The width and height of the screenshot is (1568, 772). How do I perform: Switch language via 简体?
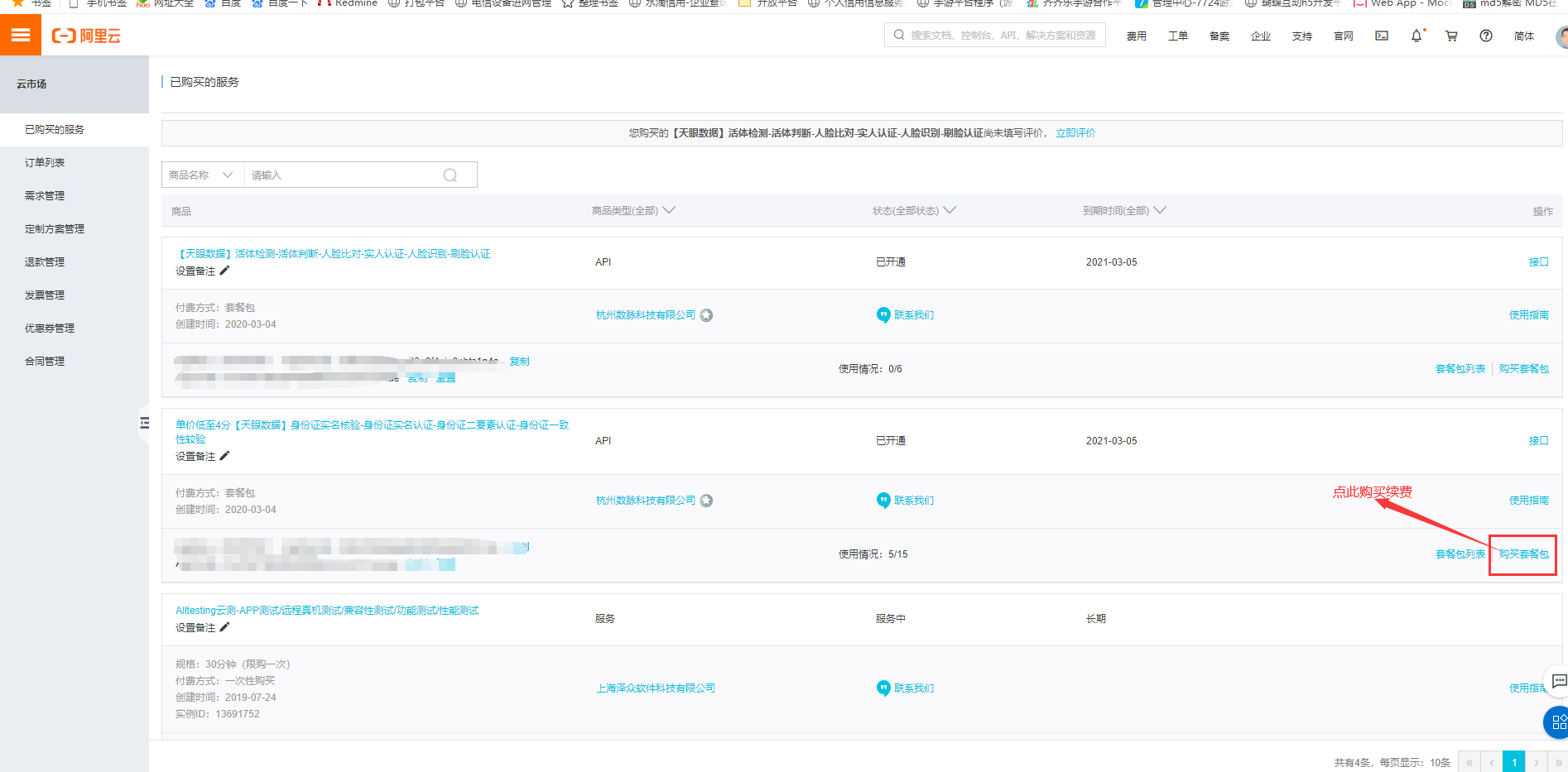pos(1524,36)
